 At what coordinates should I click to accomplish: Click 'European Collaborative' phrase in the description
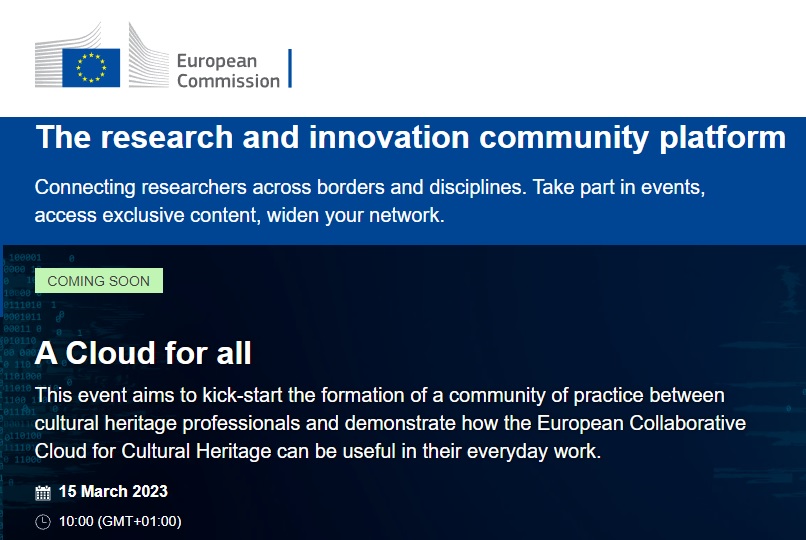click(642, 423)
